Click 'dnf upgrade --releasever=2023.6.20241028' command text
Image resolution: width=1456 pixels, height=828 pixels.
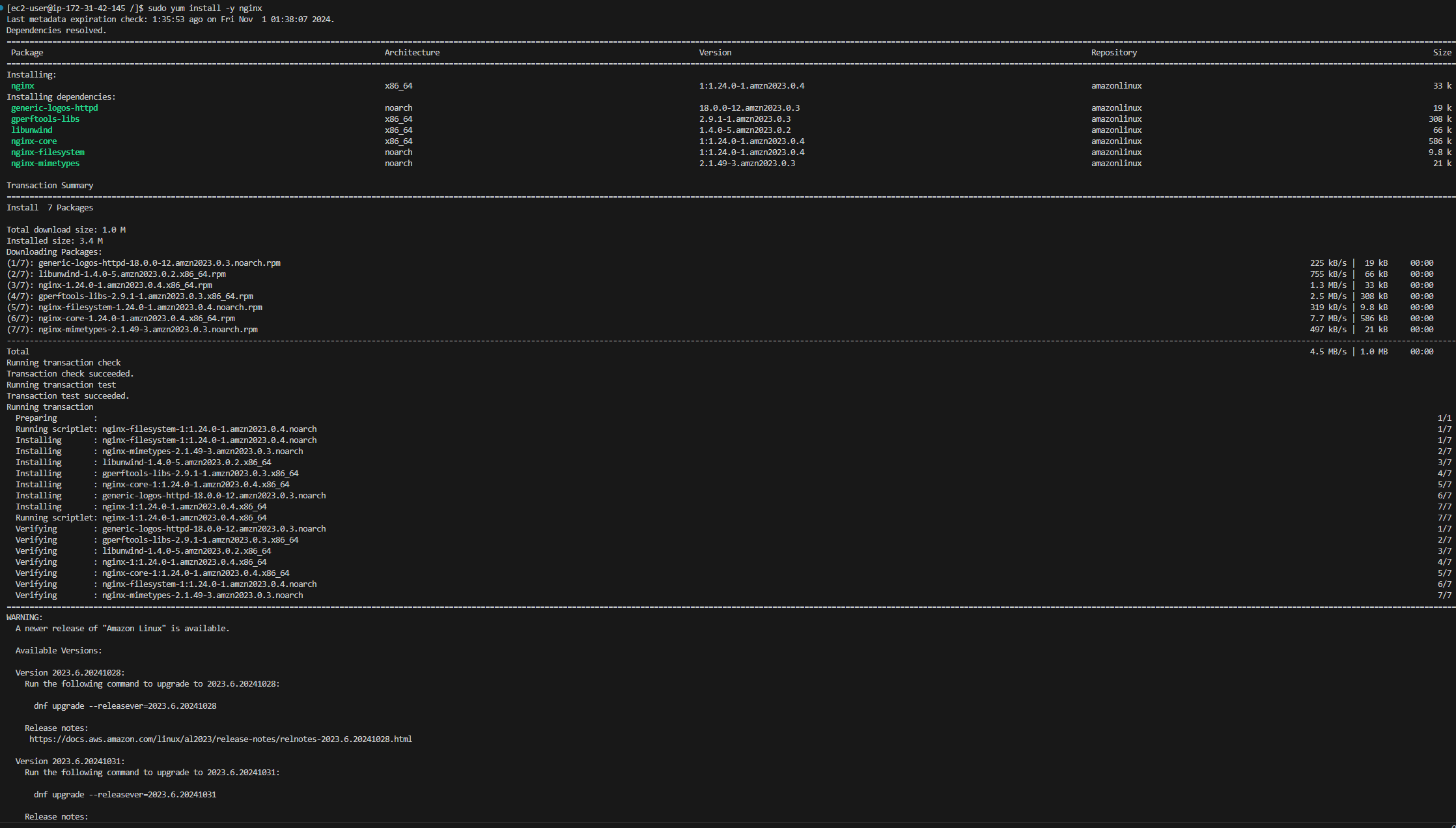(x=125, y=706)
